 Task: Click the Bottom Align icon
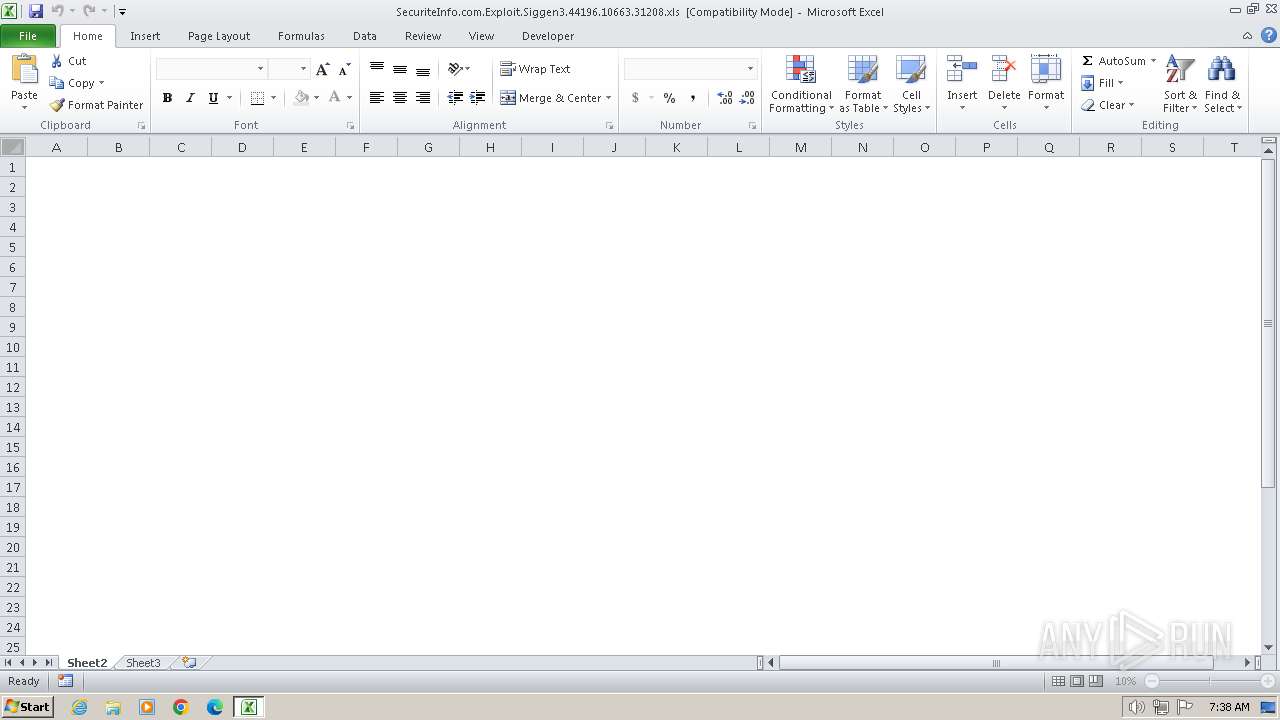coord(423,69)
